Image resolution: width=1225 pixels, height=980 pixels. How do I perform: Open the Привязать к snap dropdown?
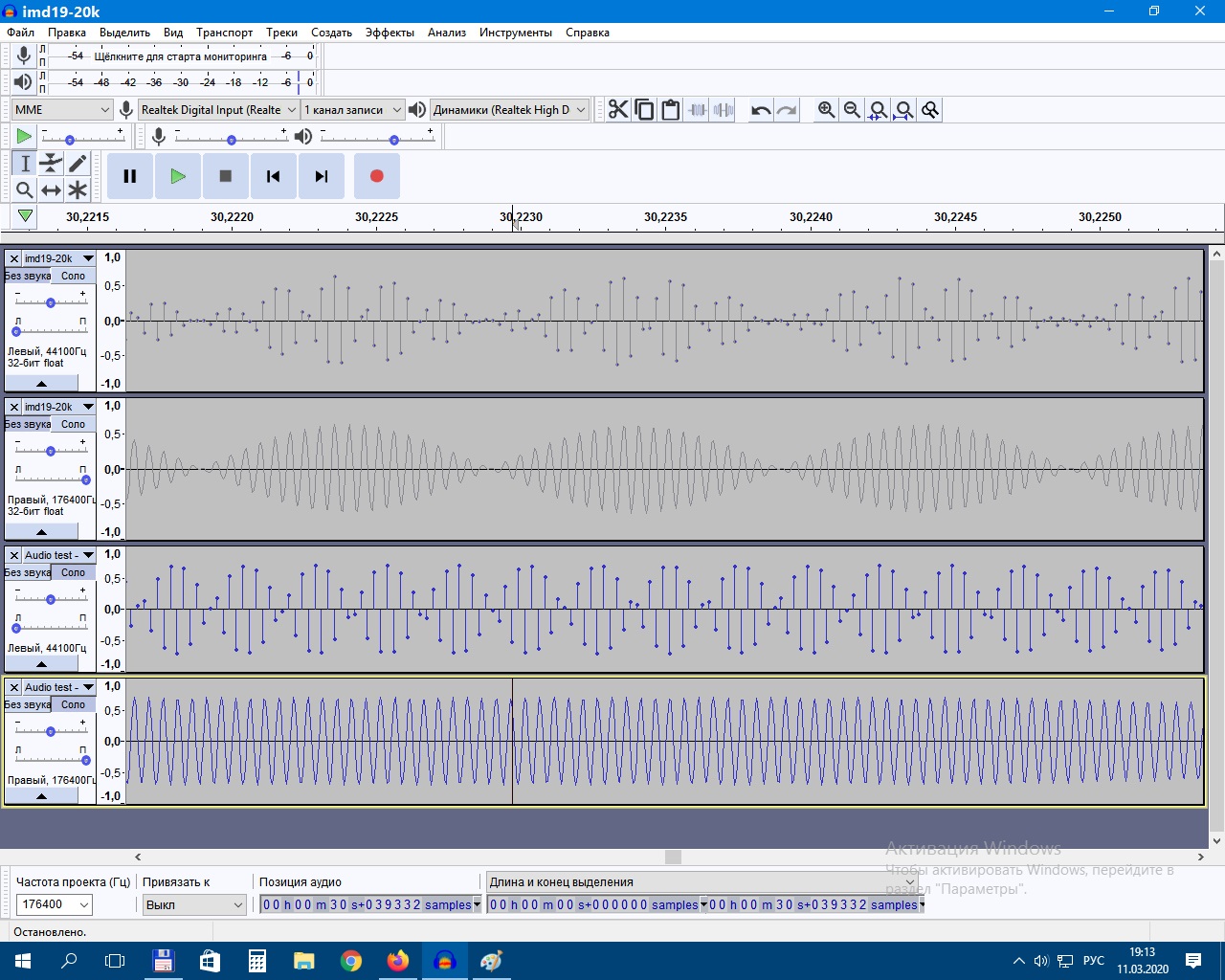point(195,904)
